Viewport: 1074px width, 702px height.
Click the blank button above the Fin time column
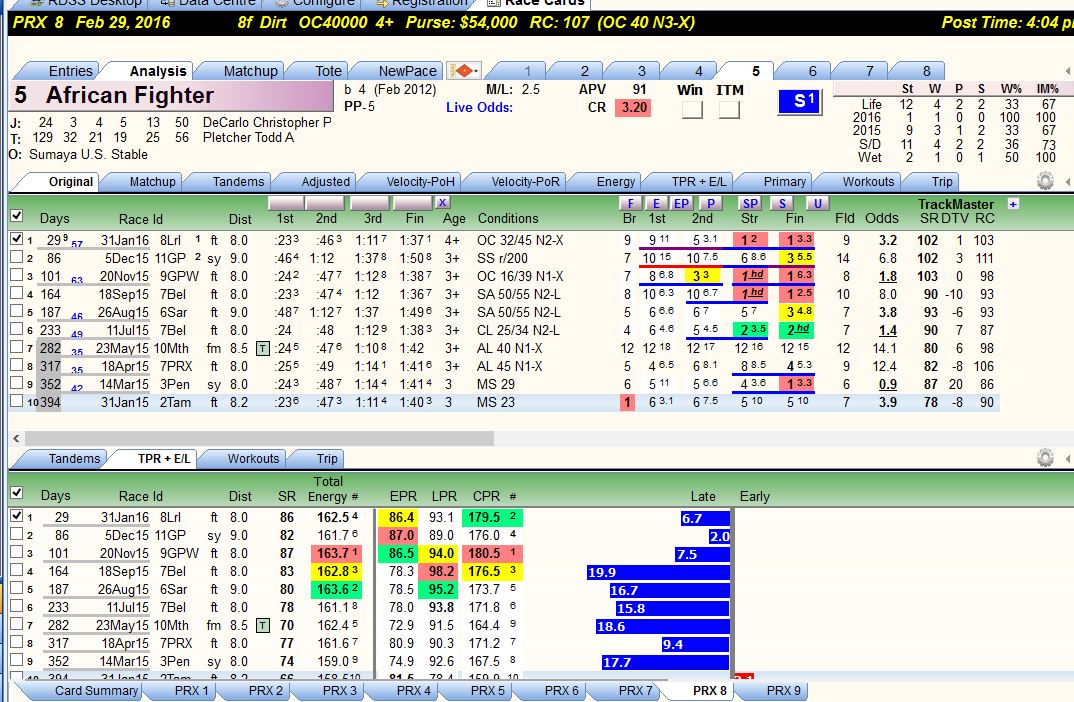coord(412,203)
